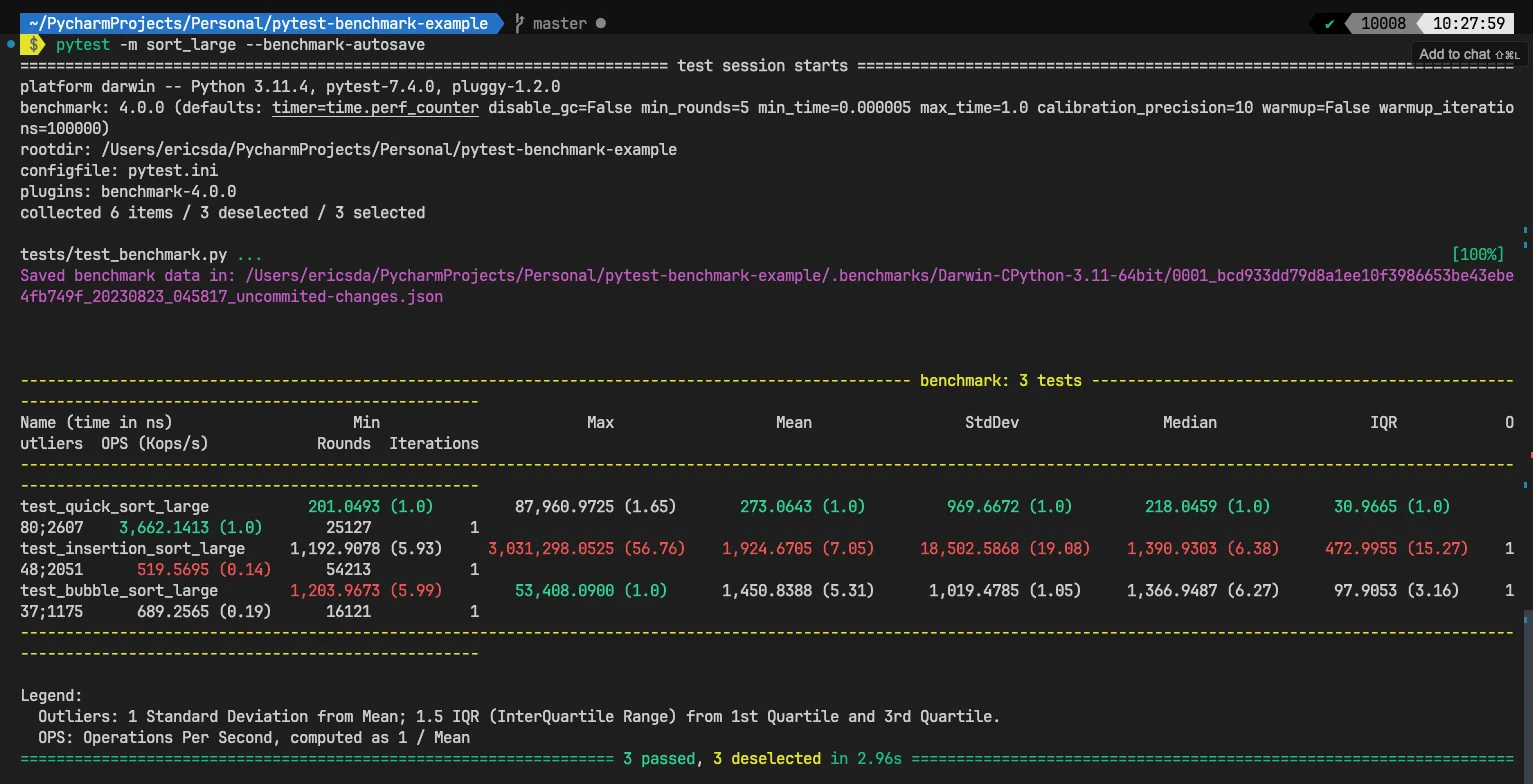This screenshot has width=1533, height=784.
Task: Click the 'collected 6 items' line
Action: [x=222, y=213]
